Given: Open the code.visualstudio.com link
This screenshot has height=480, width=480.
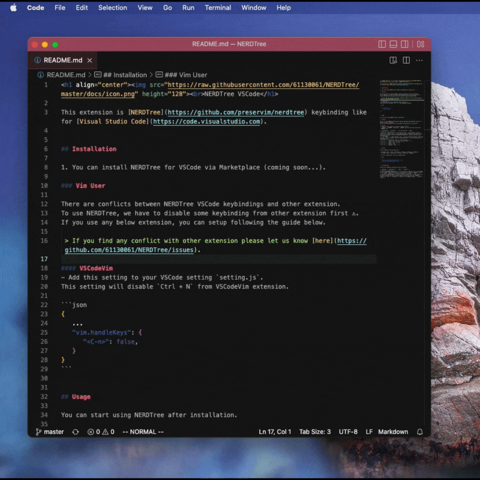Looking at the screenshot, I should click(x=207, y=122).
